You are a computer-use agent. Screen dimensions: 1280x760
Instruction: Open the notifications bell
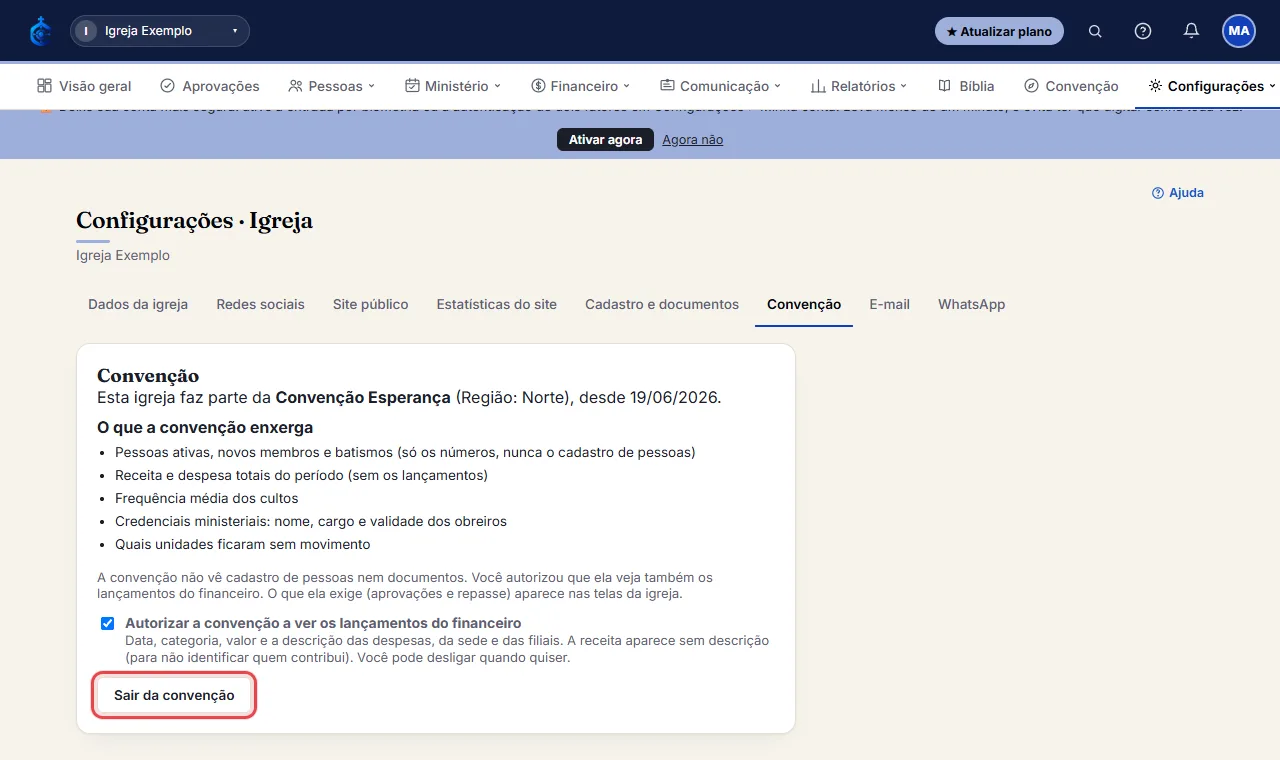[1191, 31]
